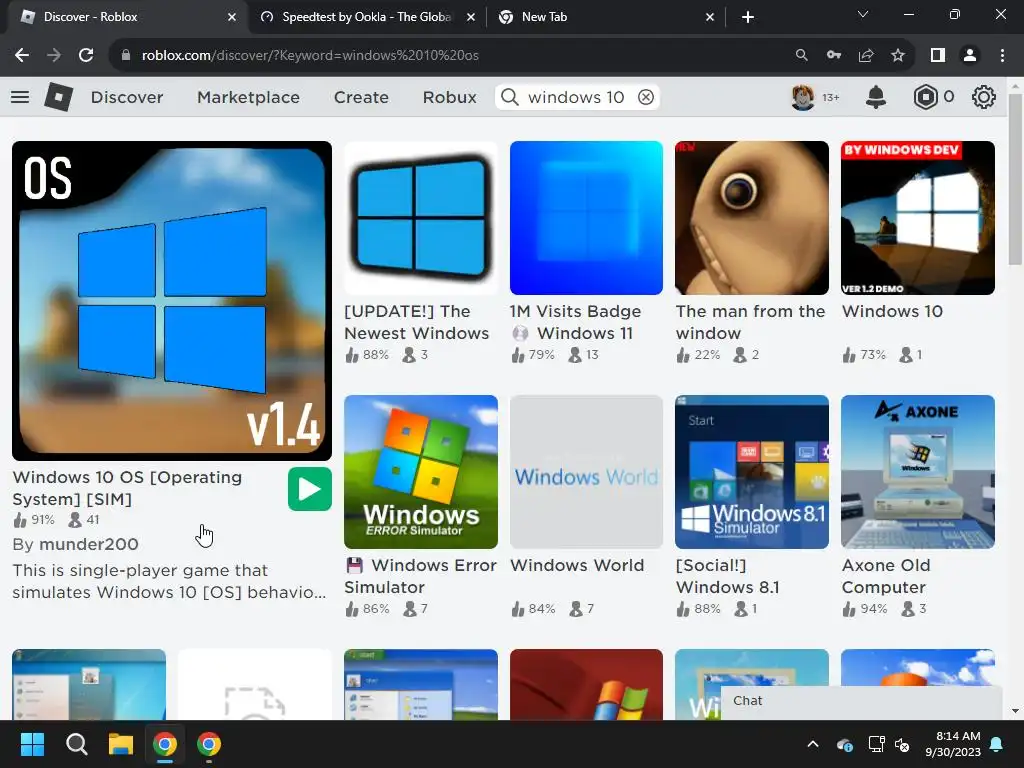Click the magnifier icon in Roblox search box
The height and width of the screenshot is (768, 1024).
[x=509, y=97]
